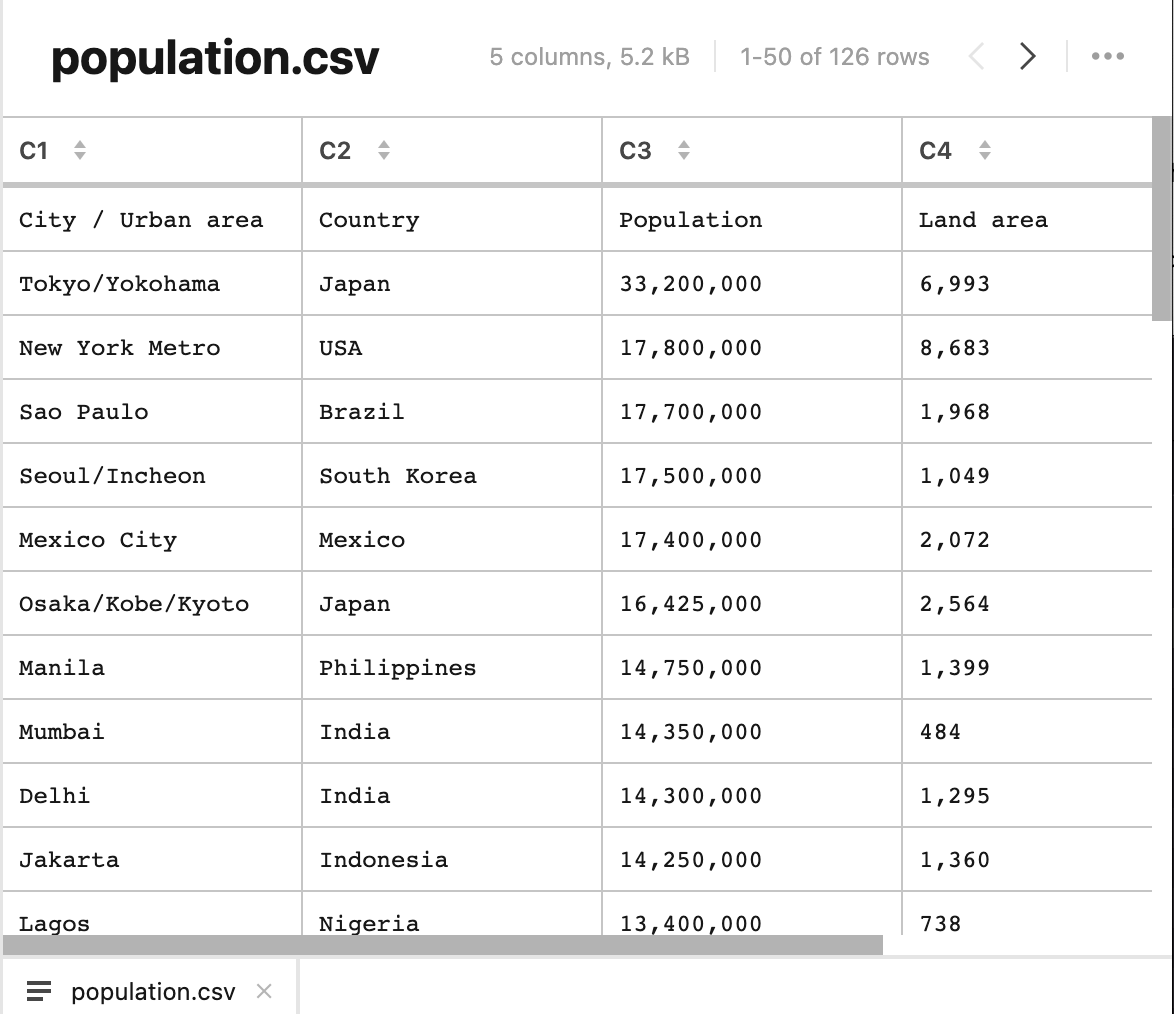
Task: Click the Land area header cell
Action: point(983,220)
